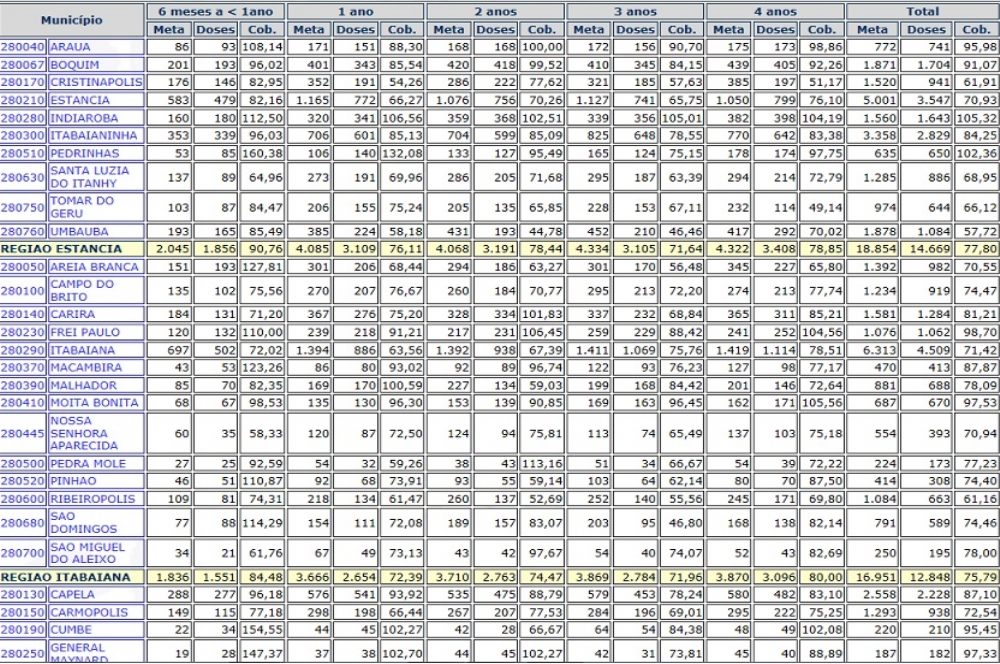The width and height of the screenshot is (1000, 664).
Task: Select the INDIAROBA municipality link
Action: point(84,118)
